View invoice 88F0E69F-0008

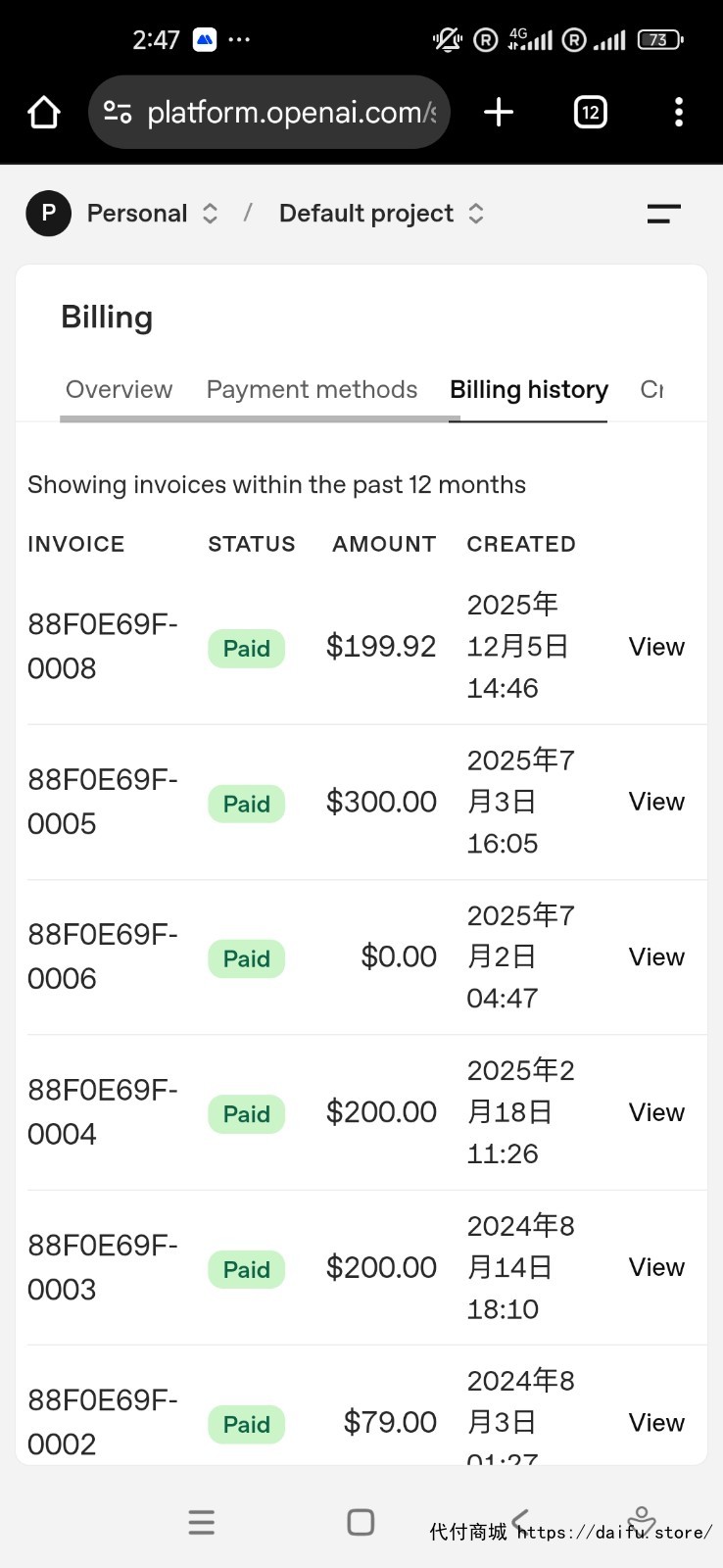coord(655,647)
